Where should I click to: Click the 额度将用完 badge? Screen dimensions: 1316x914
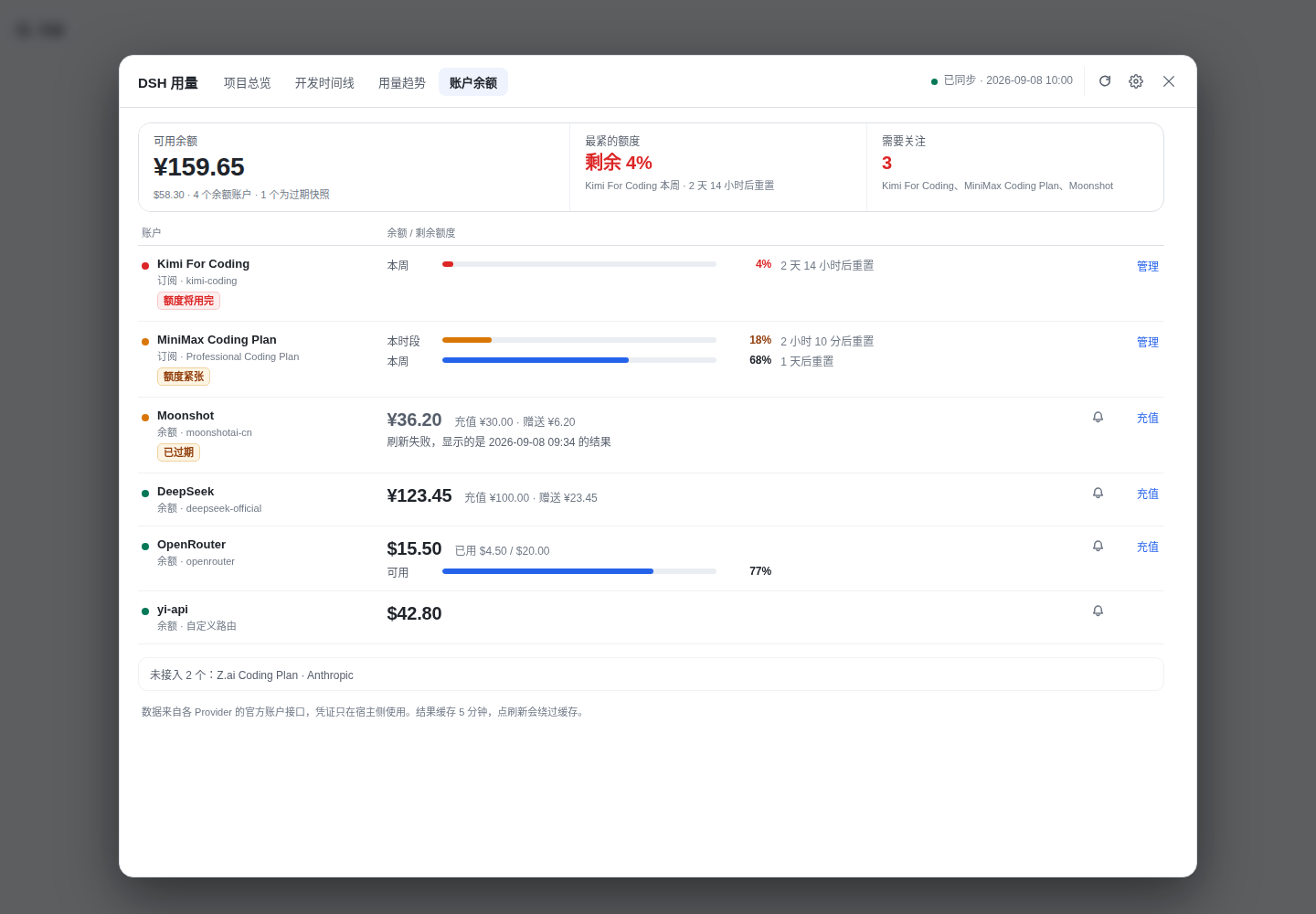(x=188, y=301)
